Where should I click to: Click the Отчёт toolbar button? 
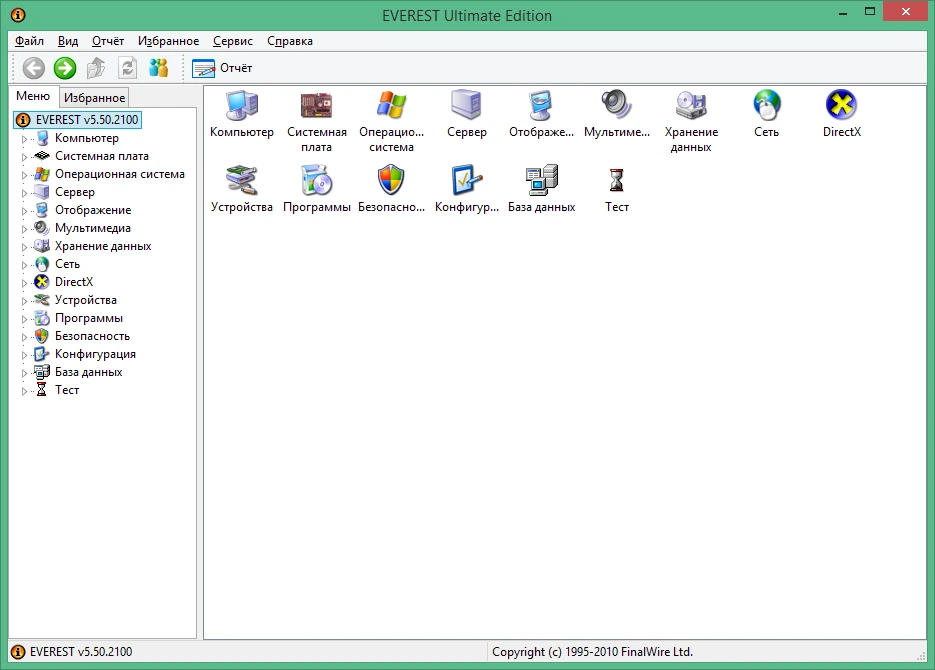(222, 68)
